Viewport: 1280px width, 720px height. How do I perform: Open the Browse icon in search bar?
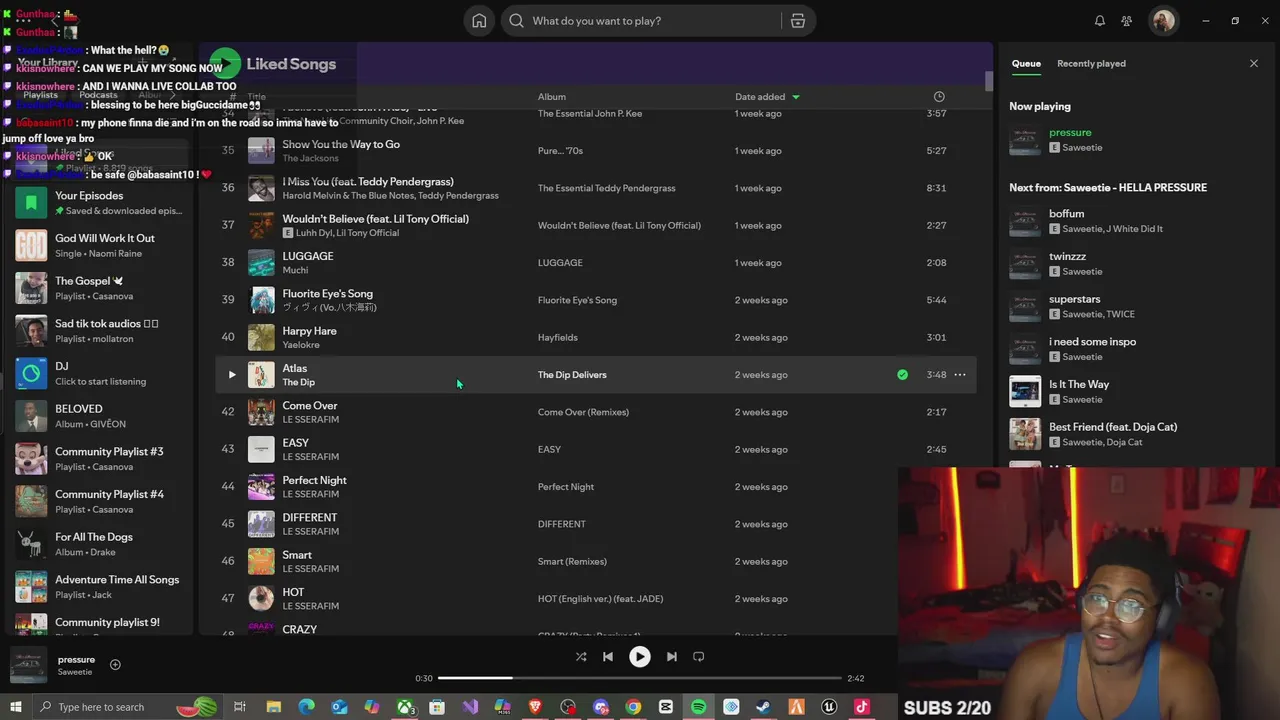point(797,21)
